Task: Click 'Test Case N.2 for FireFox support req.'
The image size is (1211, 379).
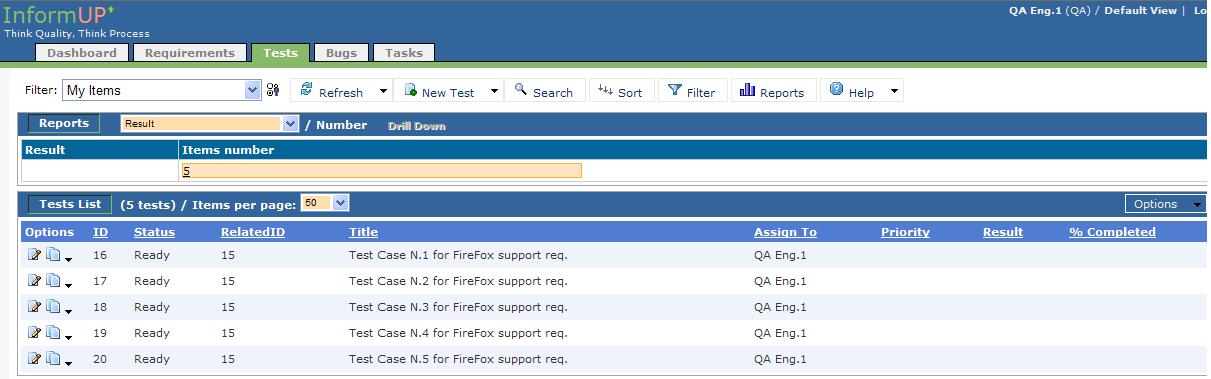Action: pos(458,281)
